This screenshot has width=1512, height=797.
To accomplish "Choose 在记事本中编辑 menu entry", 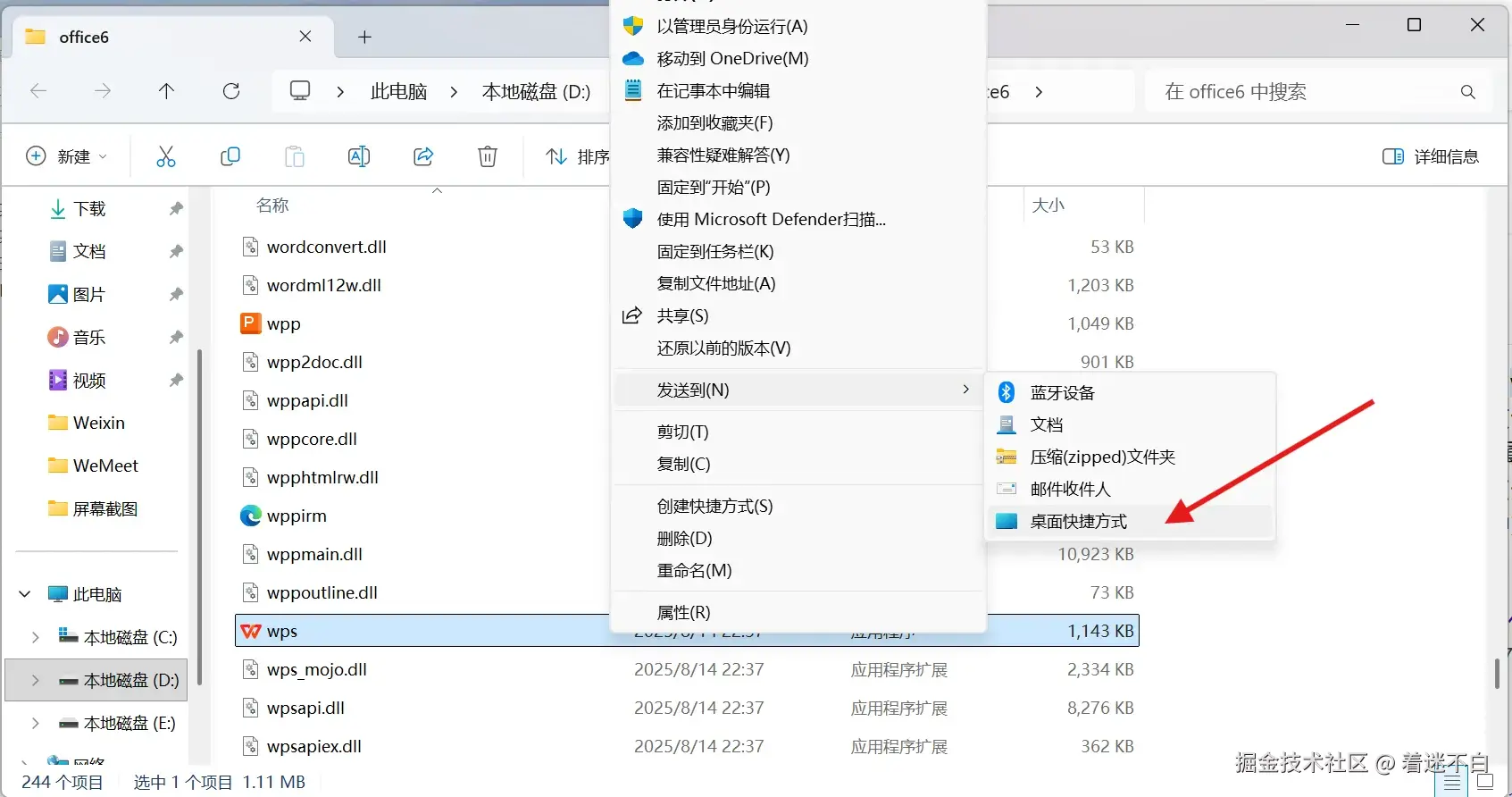I will tap(798, 90).
